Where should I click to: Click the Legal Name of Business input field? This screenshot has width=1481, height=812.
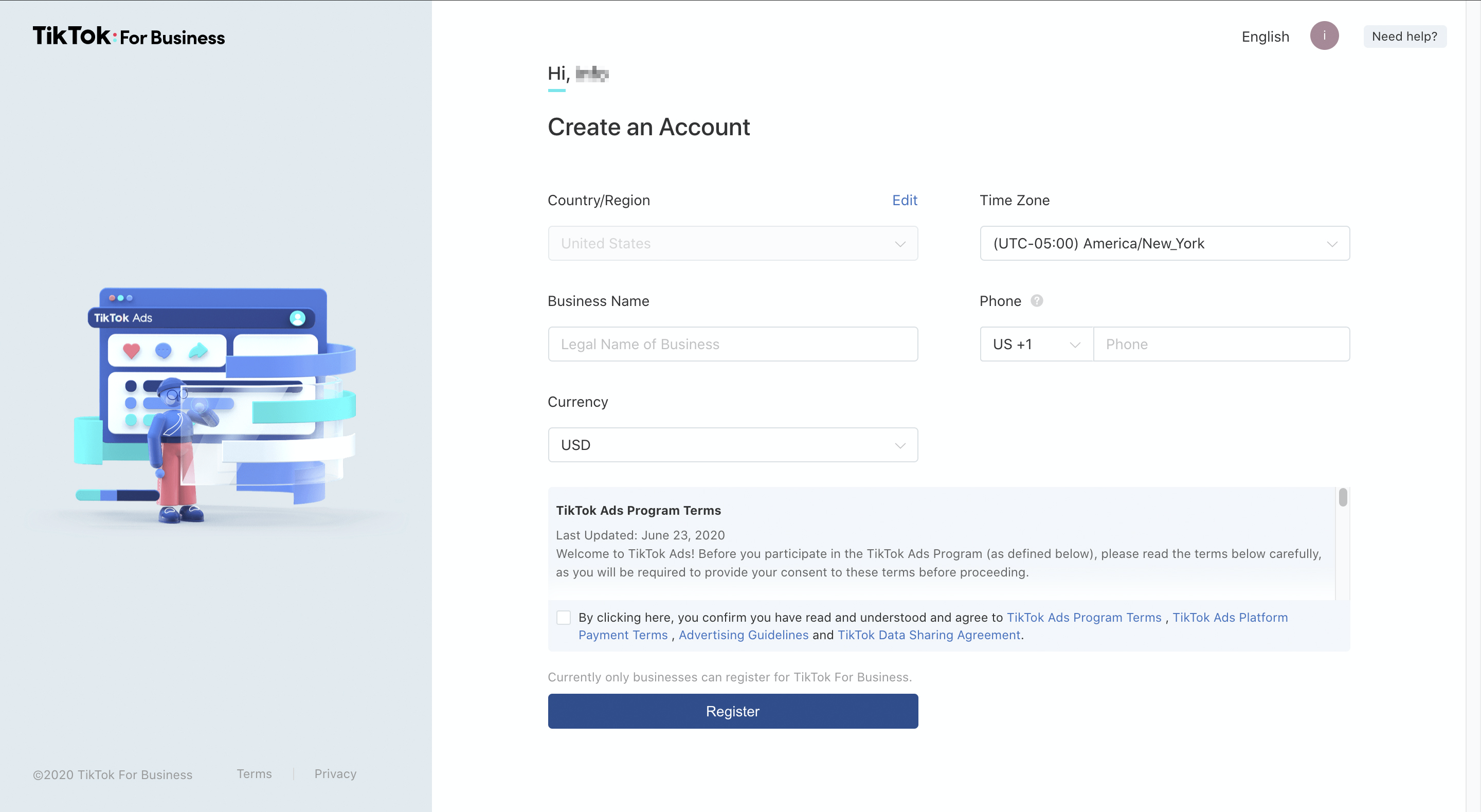click(733, 343)
